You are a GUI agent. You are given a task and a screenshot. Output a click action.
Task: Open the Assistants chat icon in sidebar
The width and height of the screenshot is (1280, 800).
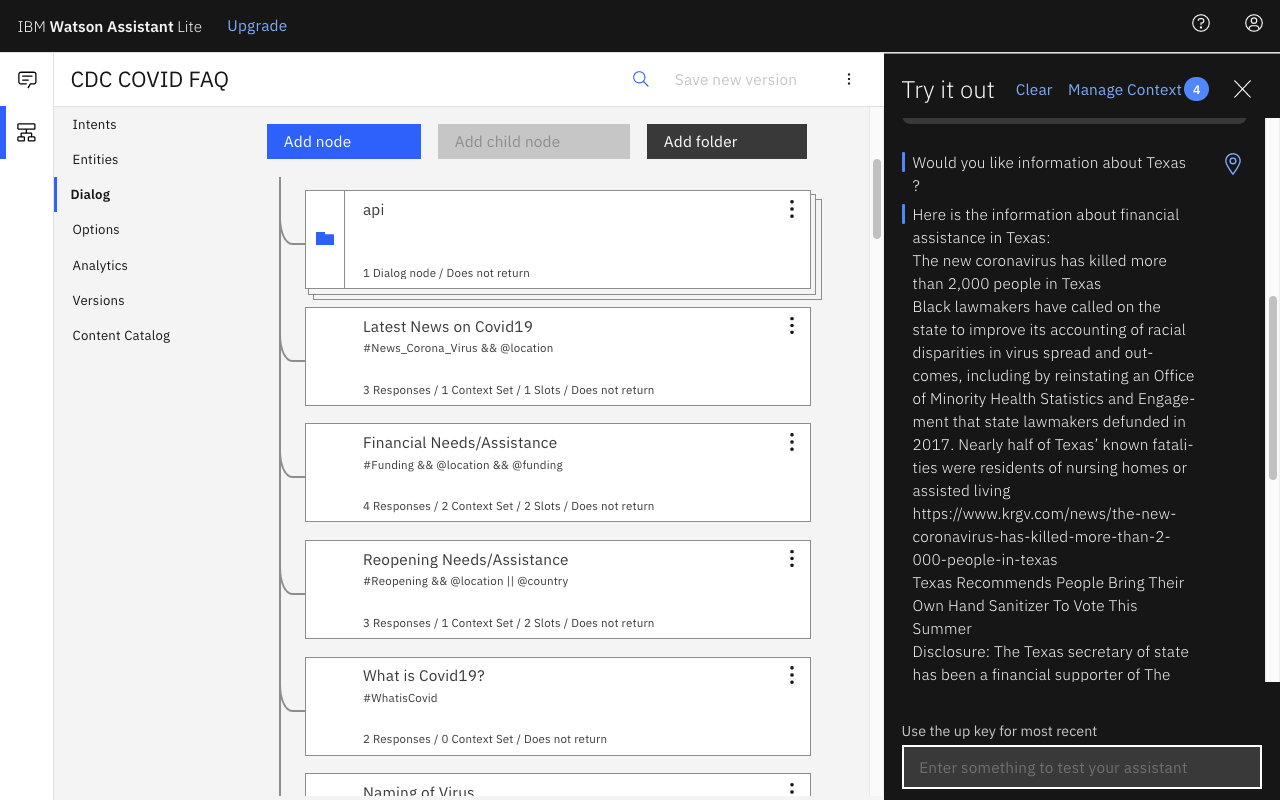pos(27,80)
